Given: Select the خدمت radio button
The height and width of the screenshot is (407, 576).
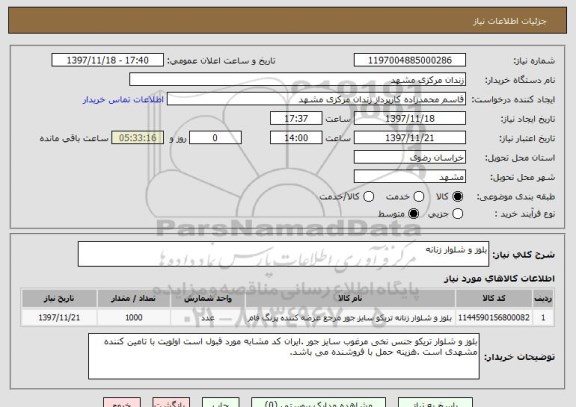Looking at the screenshot, I should 419,197.
